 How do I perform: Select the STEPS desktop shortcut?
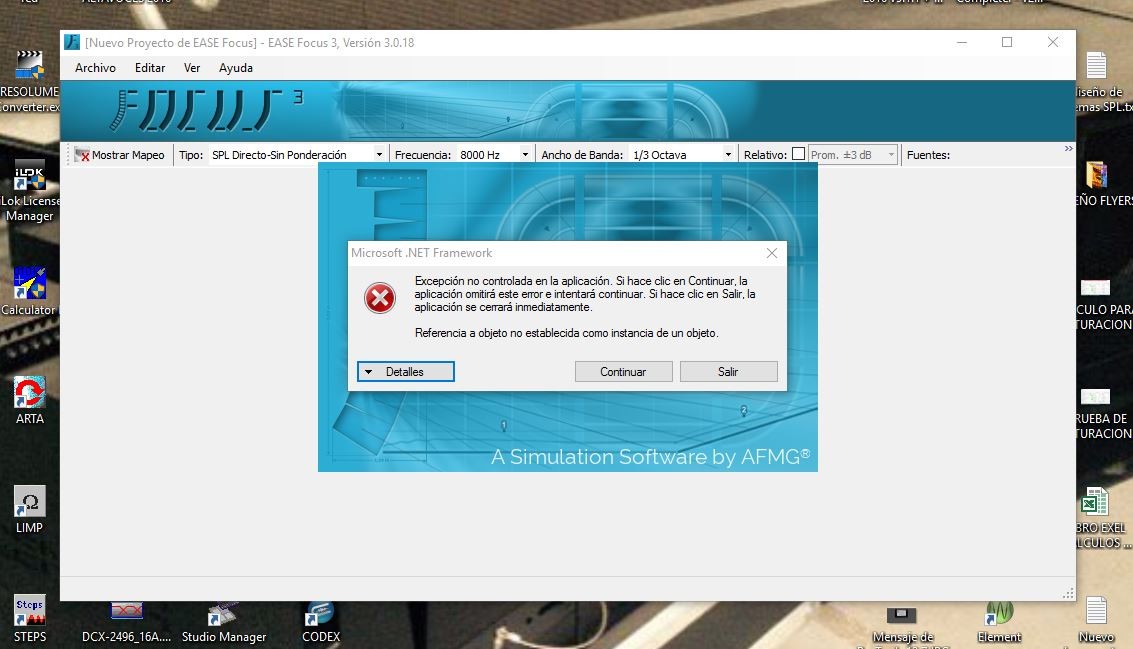[30, 619]
